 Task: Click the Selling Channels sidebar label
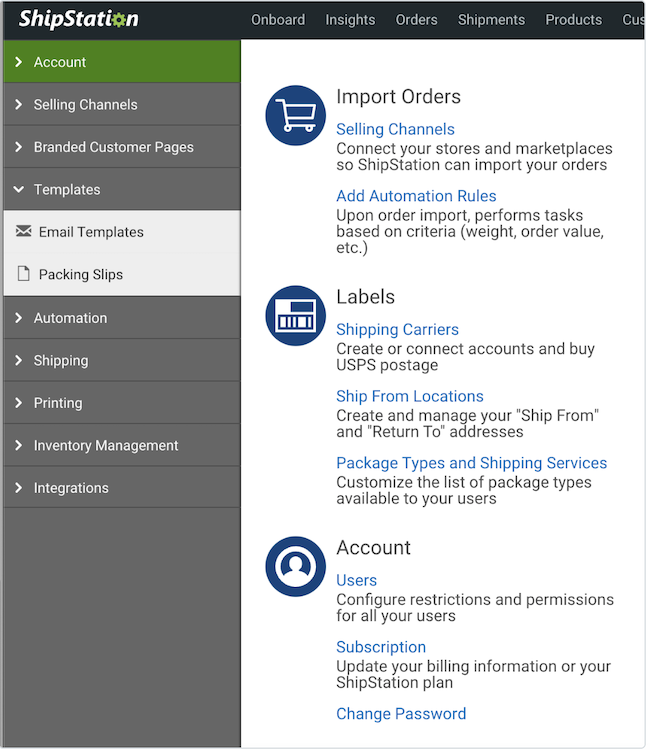pos(86,105)
